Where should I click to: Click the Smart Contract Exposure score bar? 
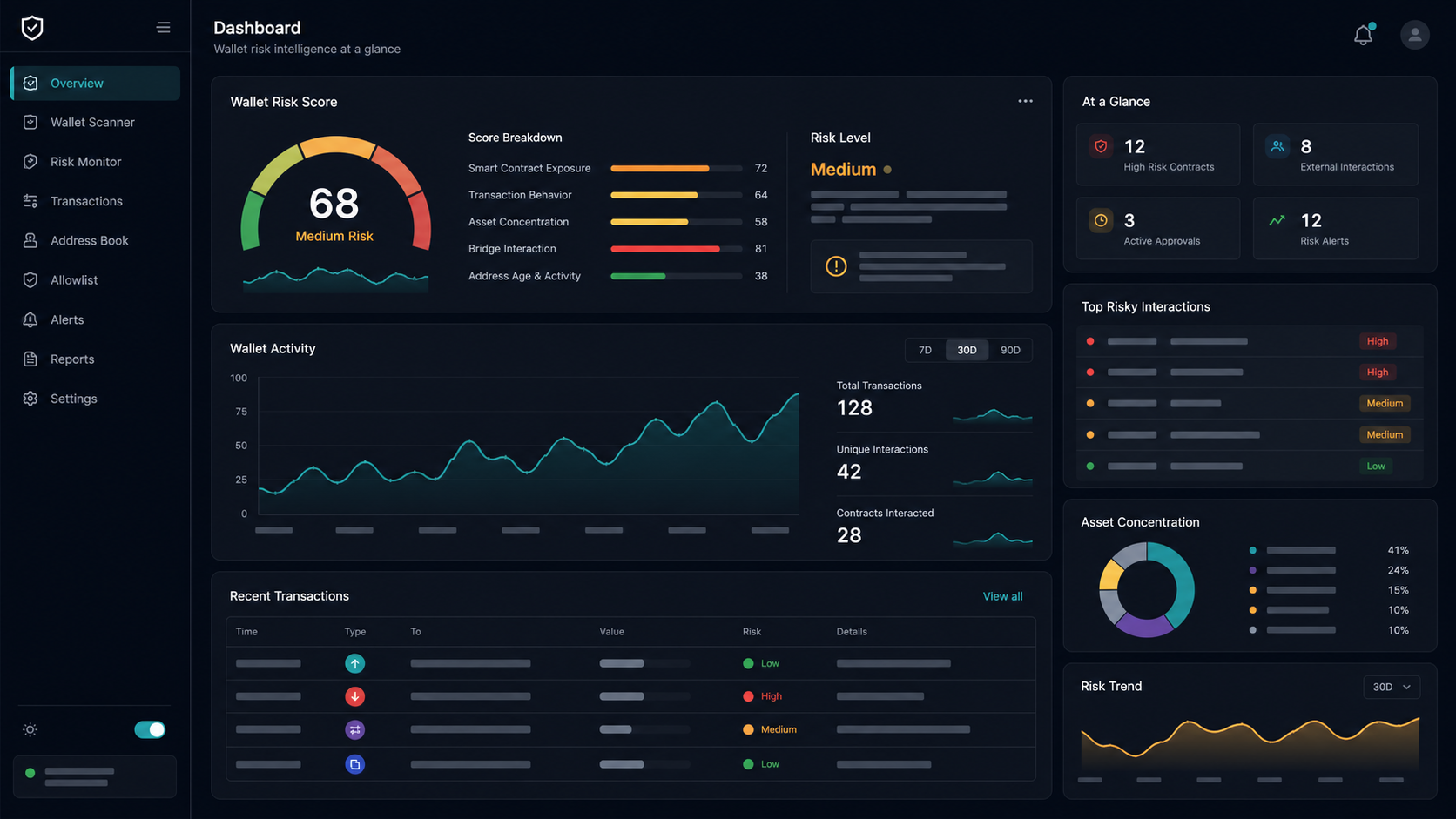pyautogui.click(x=677, y=168)
